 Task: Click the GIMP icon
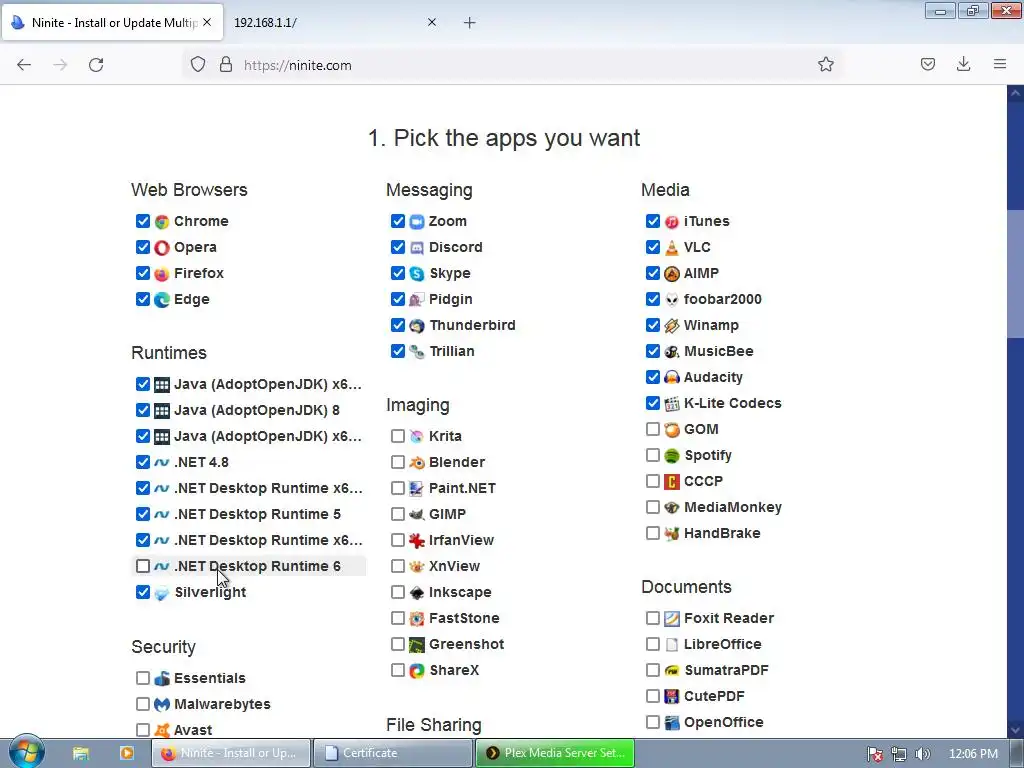417,515
